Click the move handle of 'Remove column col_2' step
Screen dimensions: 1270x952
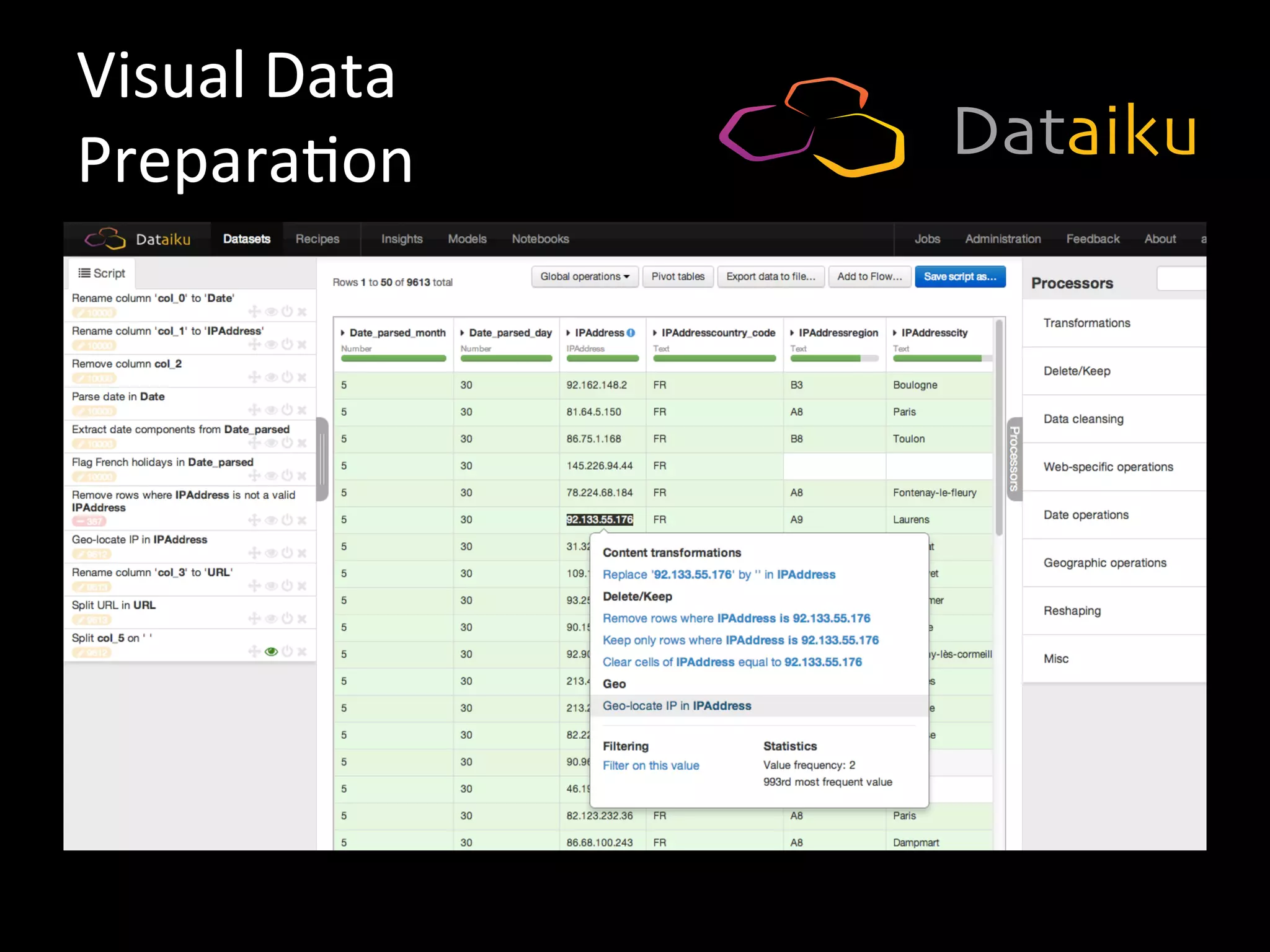(x=254, y=377)
